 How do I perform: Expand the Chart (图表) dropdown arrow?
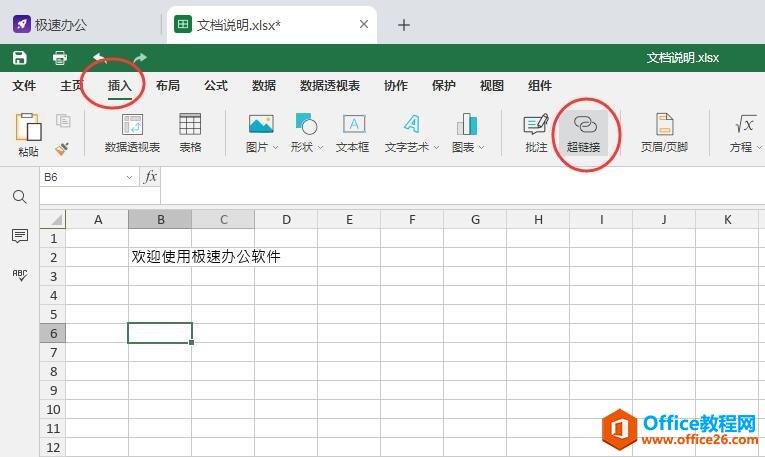(482, 147)
